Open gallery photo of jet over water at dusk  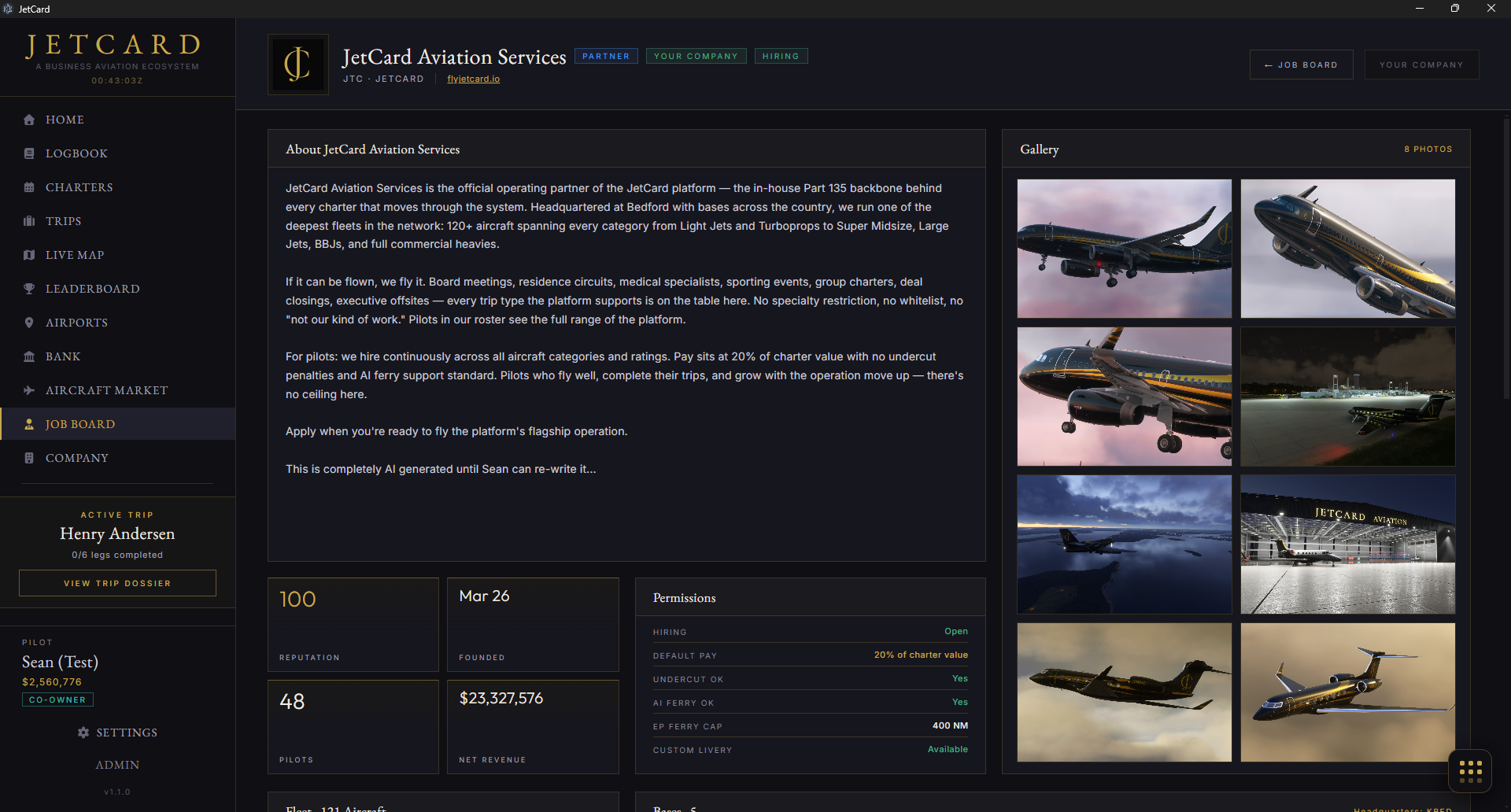[x=1124, y=544]
